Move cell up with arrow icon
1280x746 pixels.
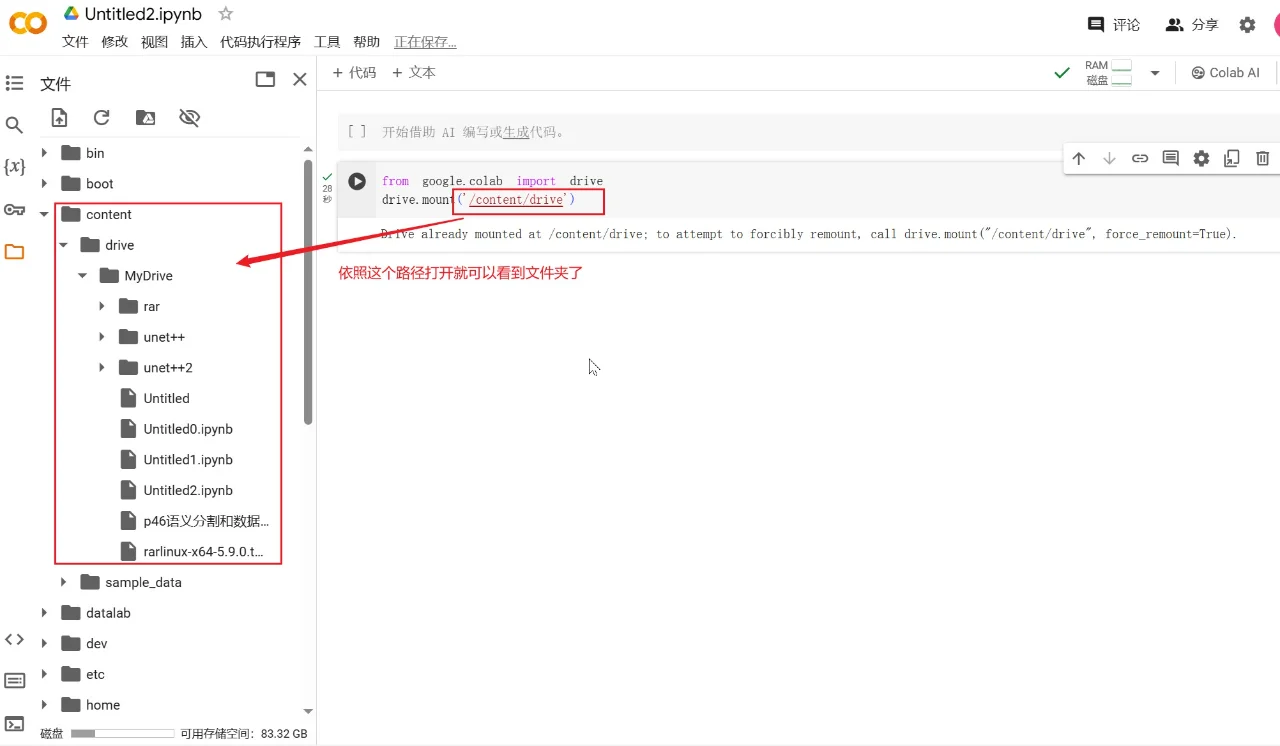tap(1078, 158)
